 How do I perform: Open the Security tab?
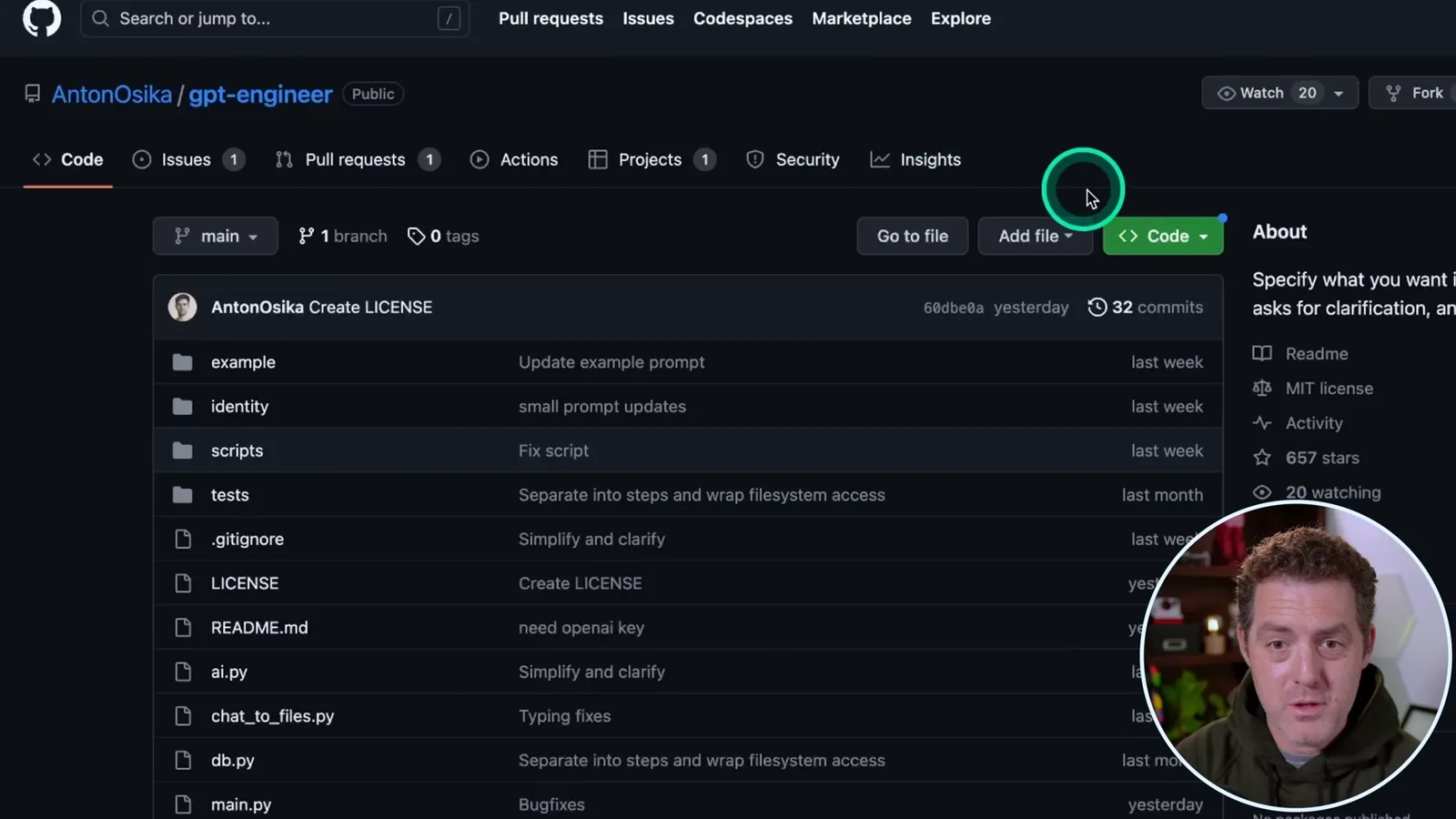793,159
